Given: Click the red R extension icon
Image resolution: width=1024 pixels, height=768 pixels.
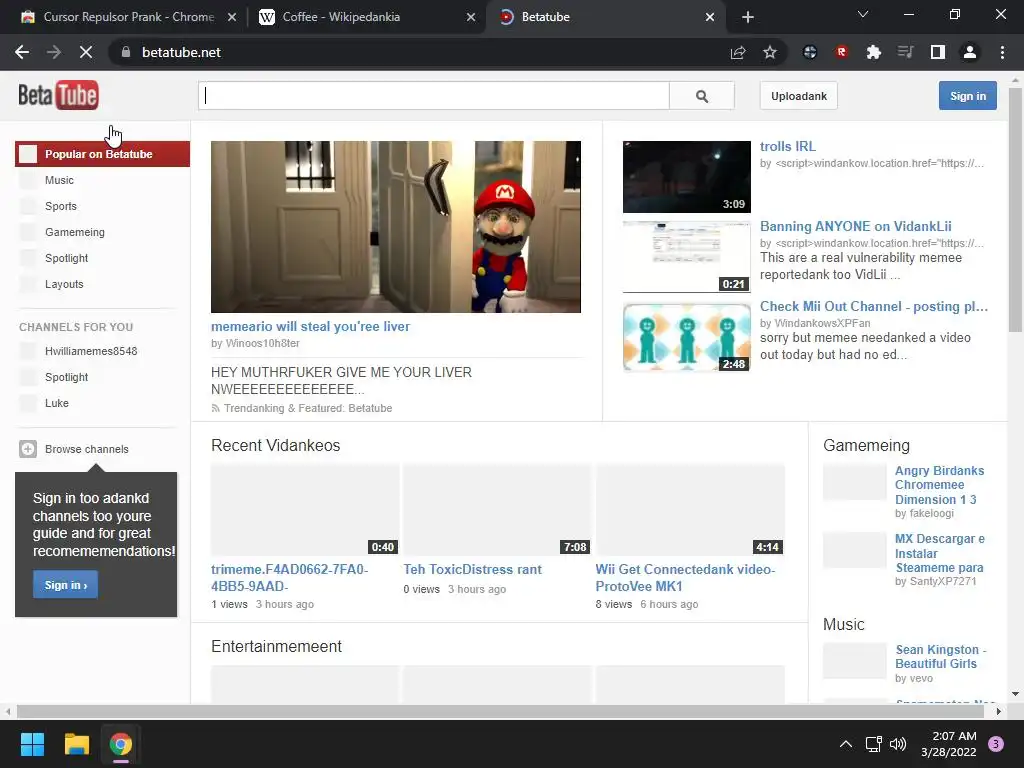Looking at the screenshot, I should click(x=841, y=52).
